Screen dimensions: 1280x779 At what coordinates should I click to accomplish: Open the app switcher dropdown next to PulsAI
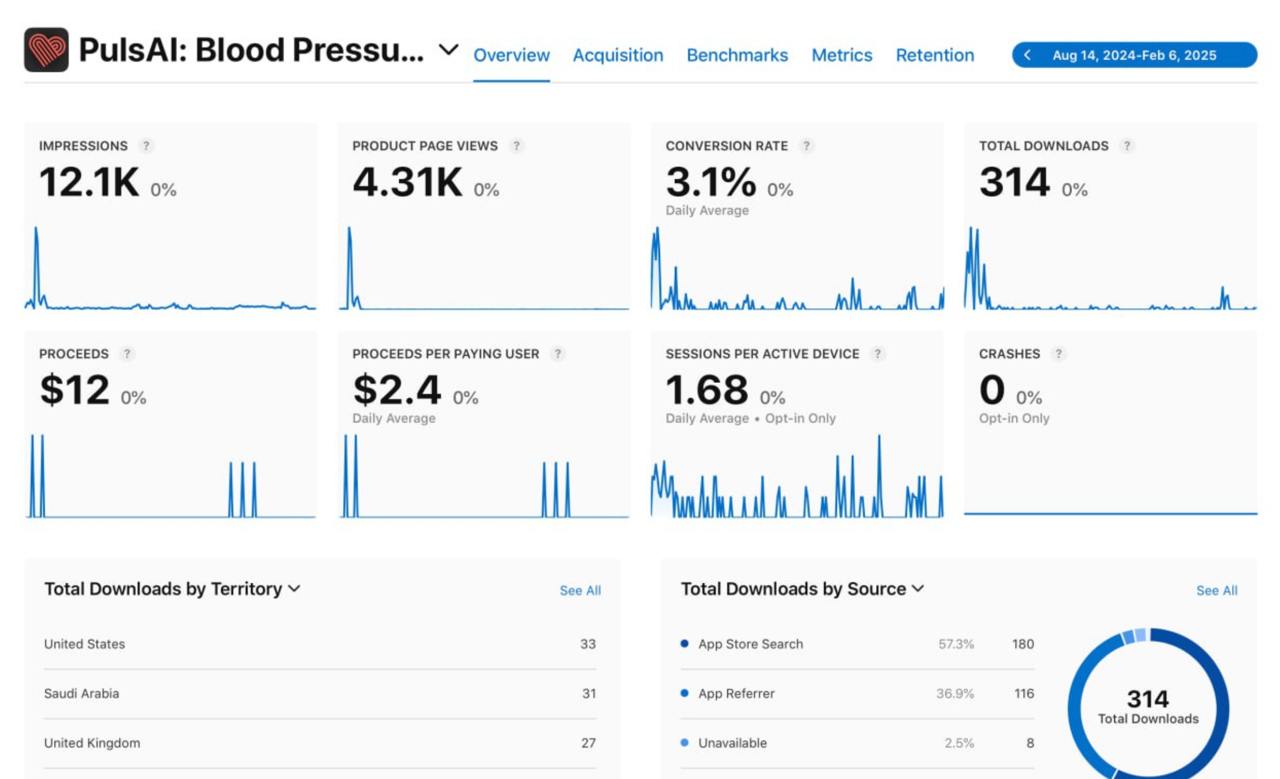[447, 48]
